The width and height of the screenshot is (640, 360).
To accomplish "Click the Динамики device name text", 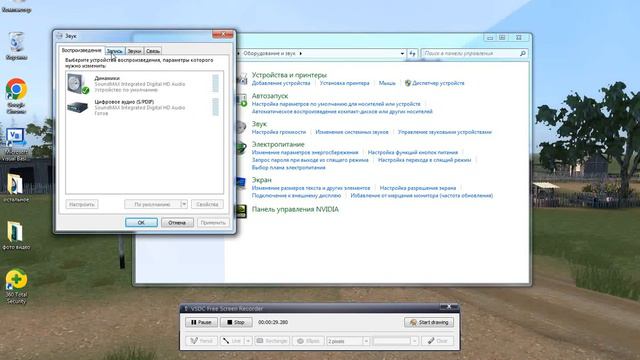I will (x=107, y=78).
